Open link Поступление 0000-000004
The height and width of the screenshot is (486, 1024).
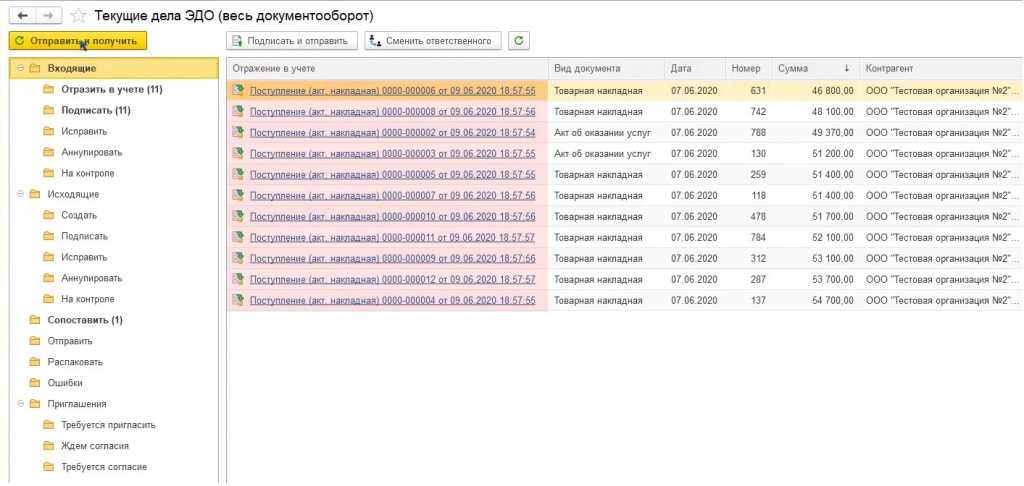[392, 300]
